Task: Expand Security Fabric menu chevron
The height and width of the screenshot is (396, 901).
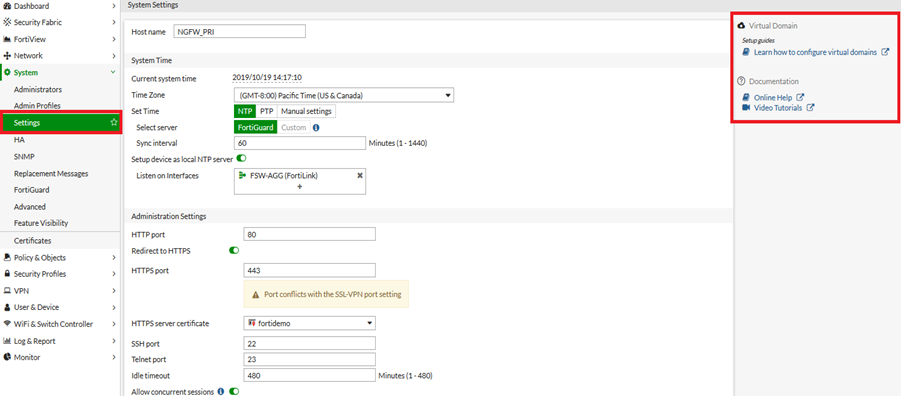Action: point(114,22)
